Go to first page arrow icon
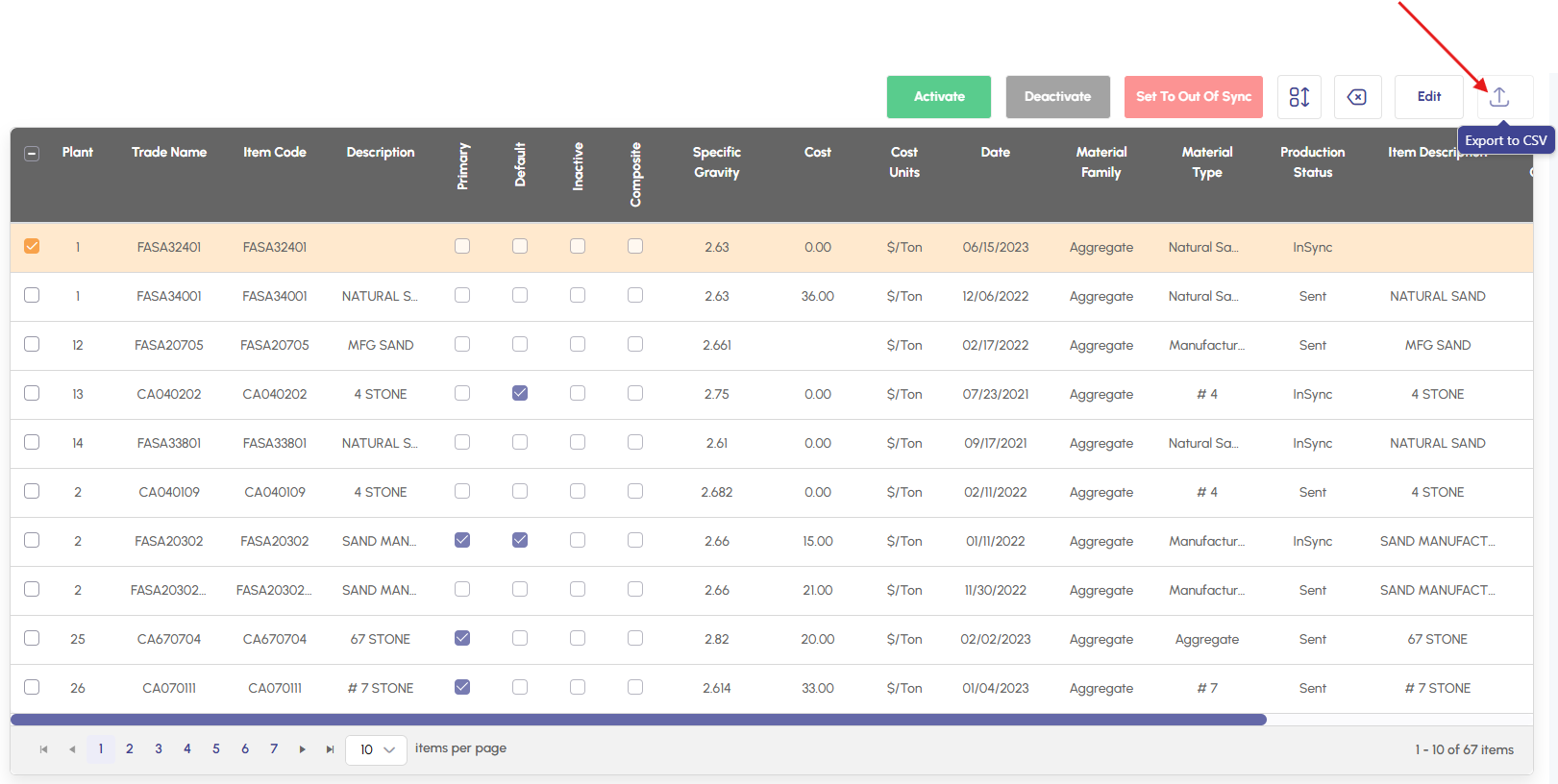This screenshot has width=1558, height=784. pyautogui.click(x=43, y=749)
